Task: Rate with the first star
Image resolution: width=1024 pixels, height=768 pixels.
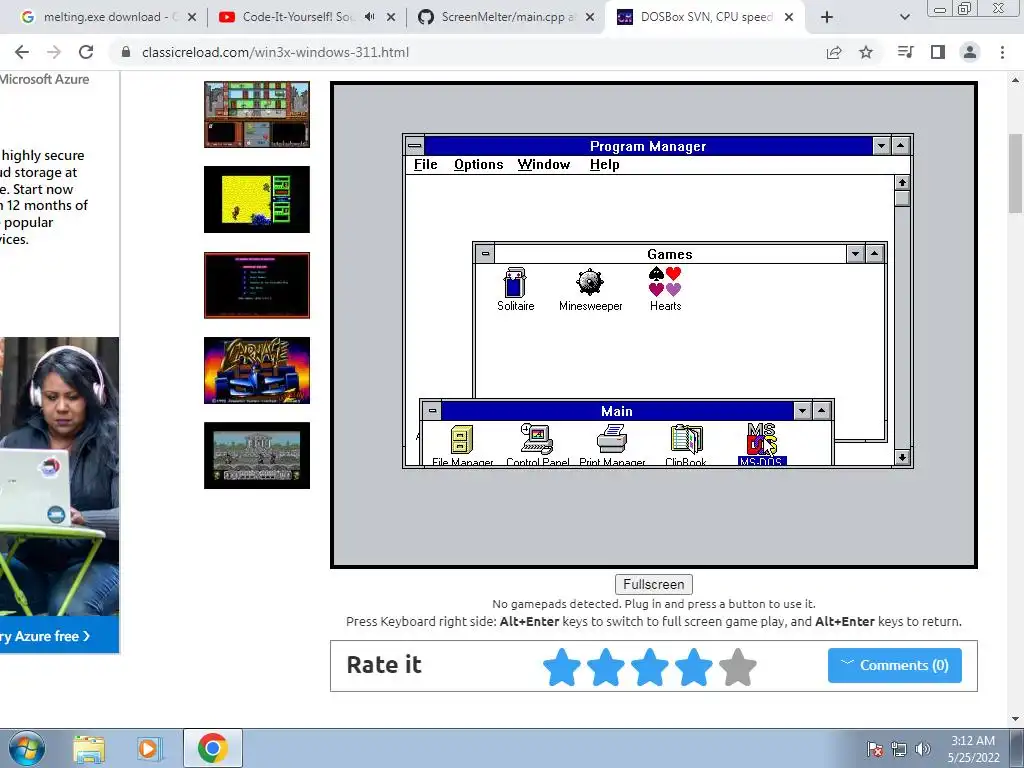Action: pyautogui.click(x=562, y=667)
